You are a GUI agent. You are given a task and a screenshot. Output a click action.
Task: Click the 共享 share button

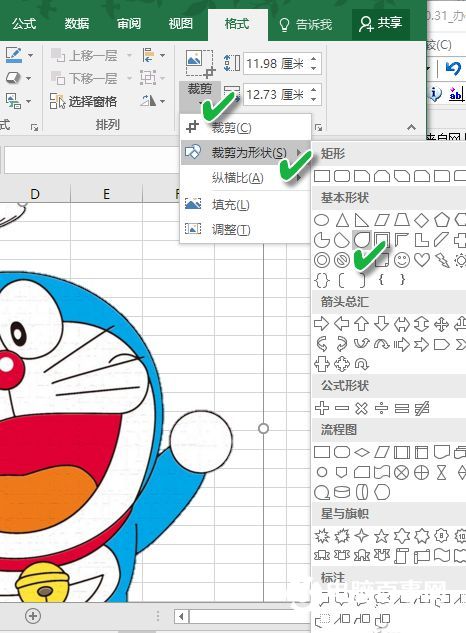[x=380, y=23]
